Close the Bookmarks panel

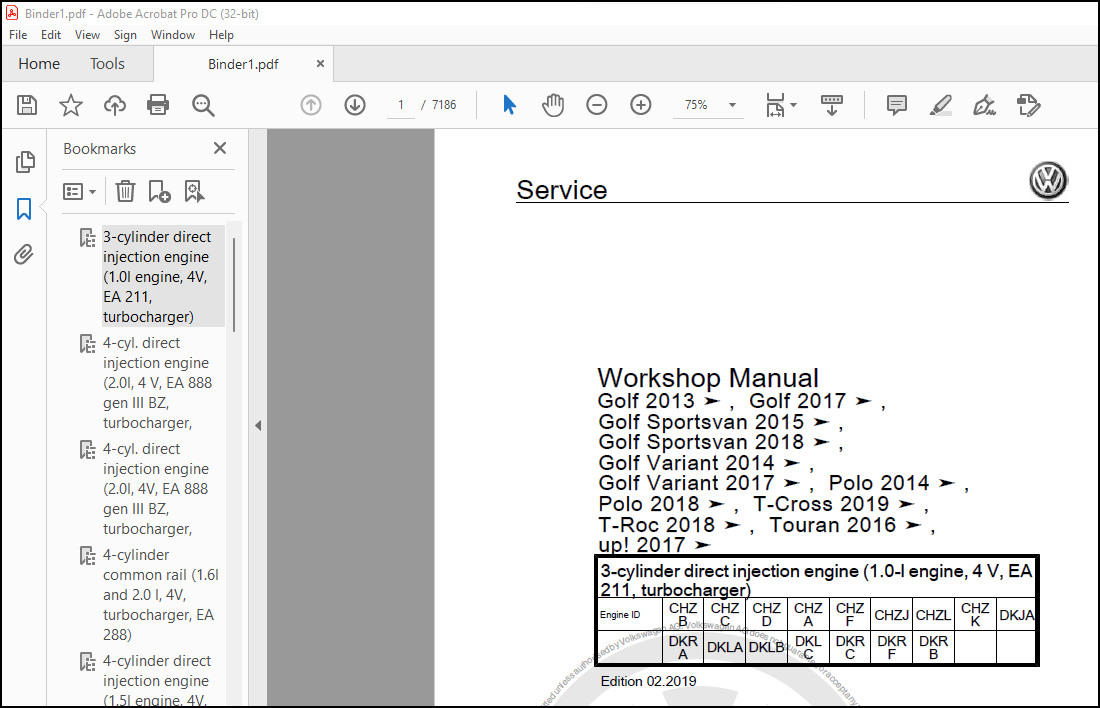point(220,148)
